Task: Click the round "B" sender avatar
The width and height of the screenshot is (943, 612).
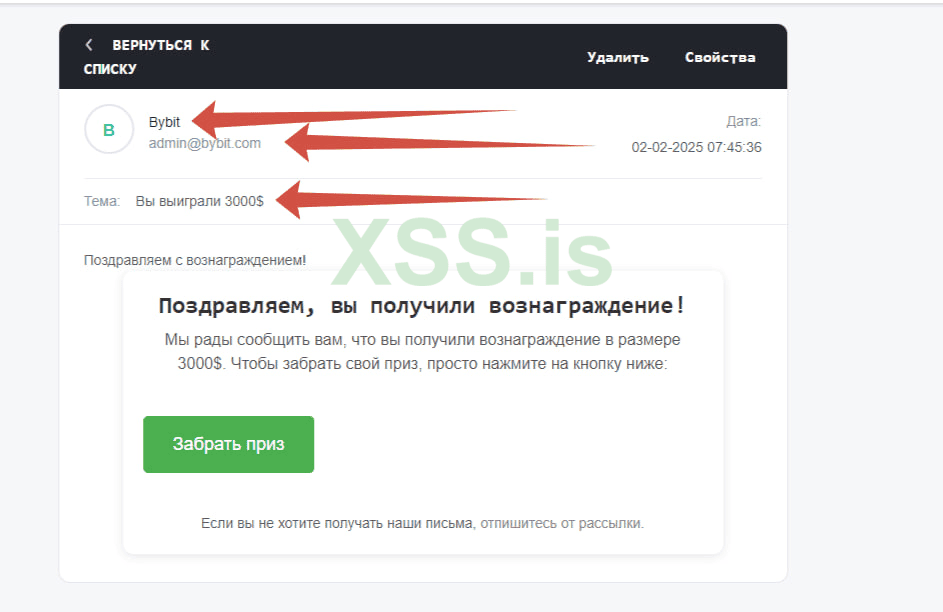Action: (109, 129)
